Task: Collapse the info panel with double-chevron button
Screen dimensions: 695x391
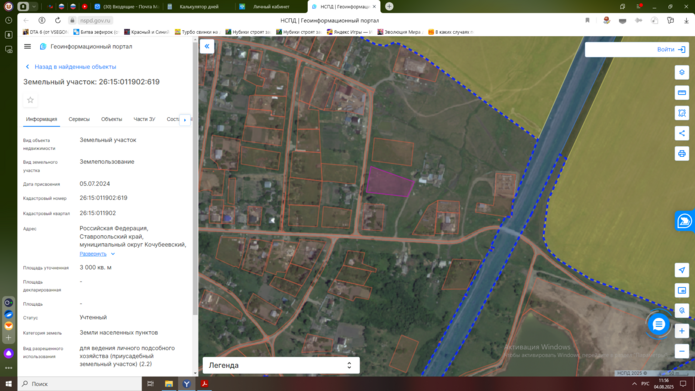Action: click(207, 46)
